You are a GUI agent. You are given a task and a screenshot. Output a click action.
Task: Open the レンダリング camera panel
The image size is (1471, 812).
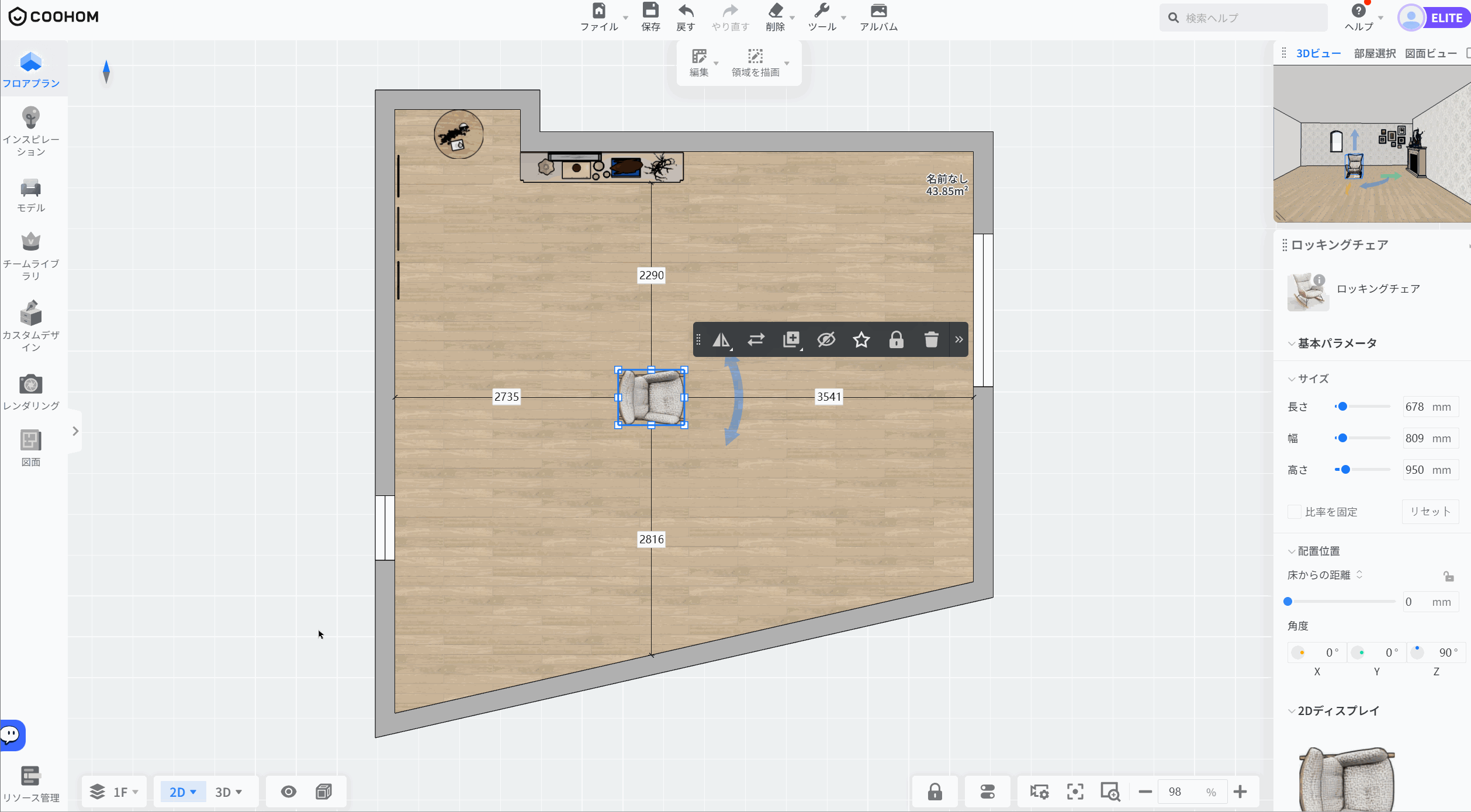31,392
